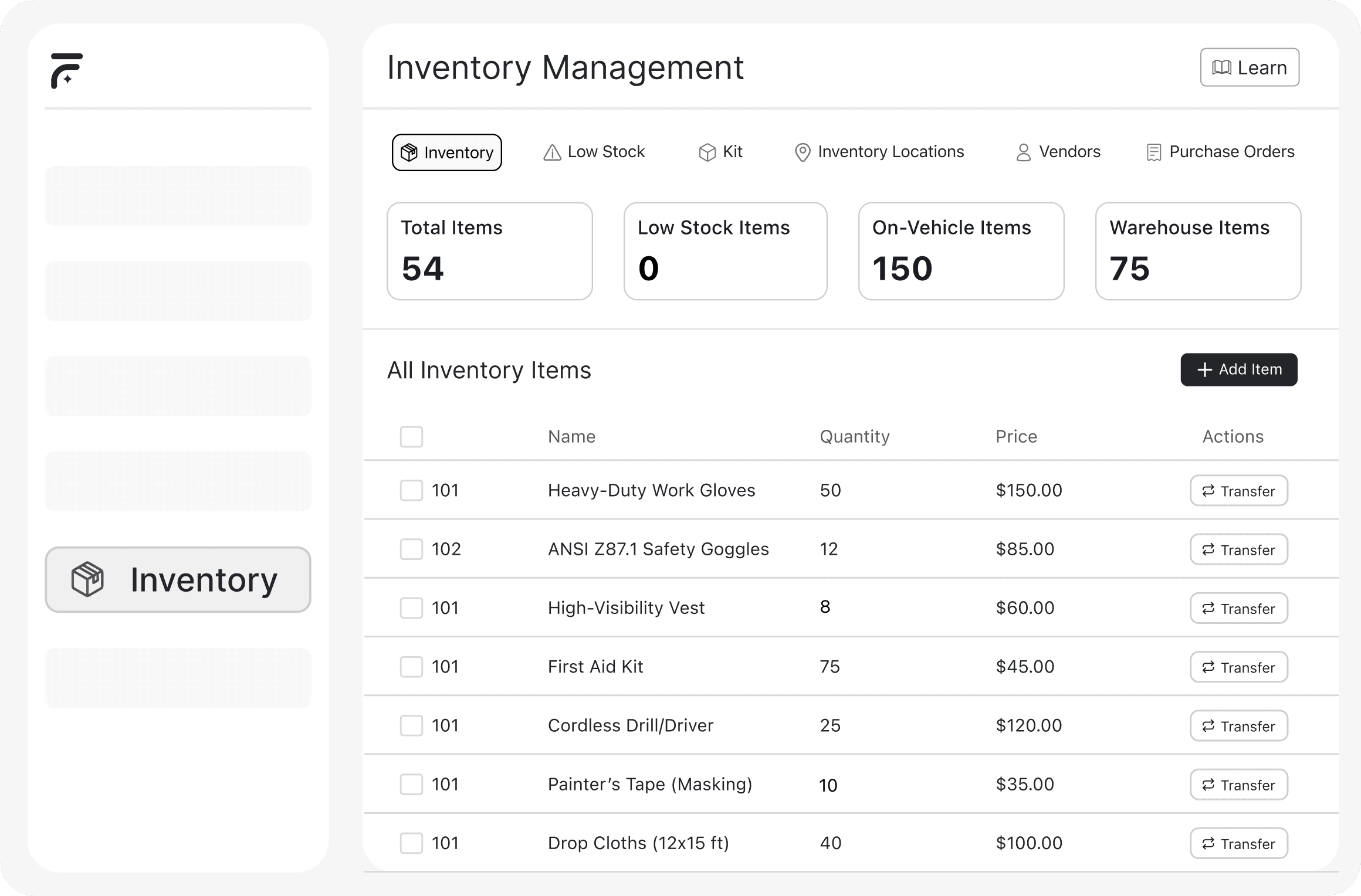The height and width of the screenshot is (896, 1361).
Task: Select the First Aid Kit row checkbox
Action: pyautogui.click(x=411, y=667)
